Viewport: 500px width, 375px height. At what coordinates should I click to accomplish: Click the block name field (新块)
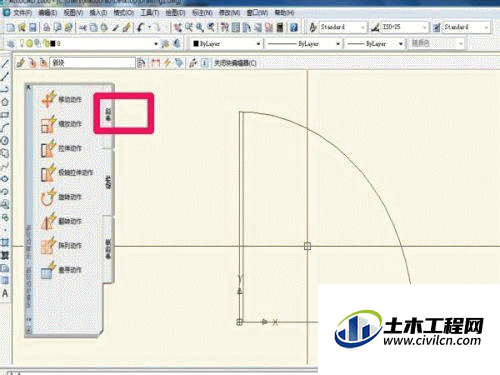pyautogui.click(x=92, y=63)
